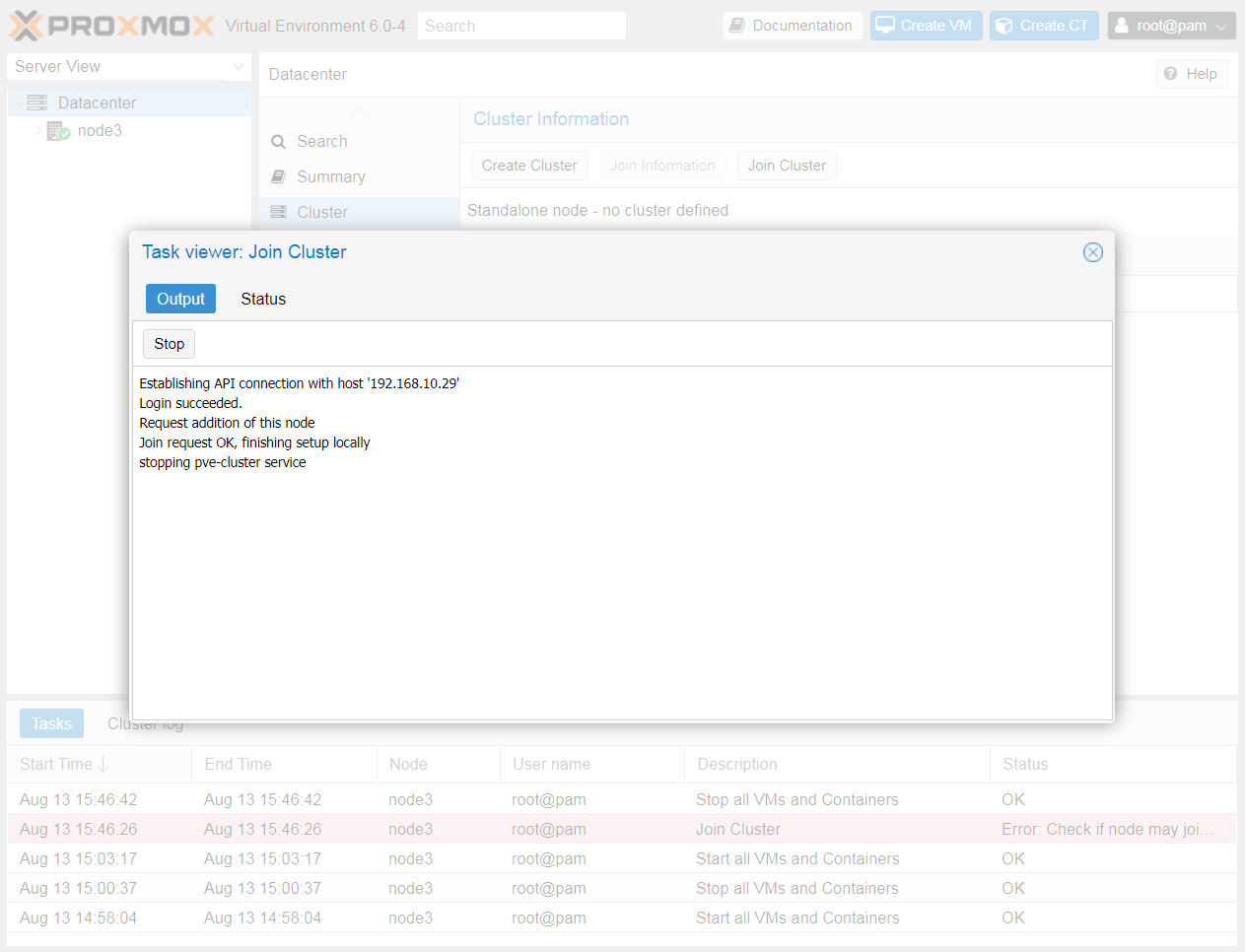
Task: Open the root@pam user menu
Action: pyautogui.click(x=1171, y=26)
